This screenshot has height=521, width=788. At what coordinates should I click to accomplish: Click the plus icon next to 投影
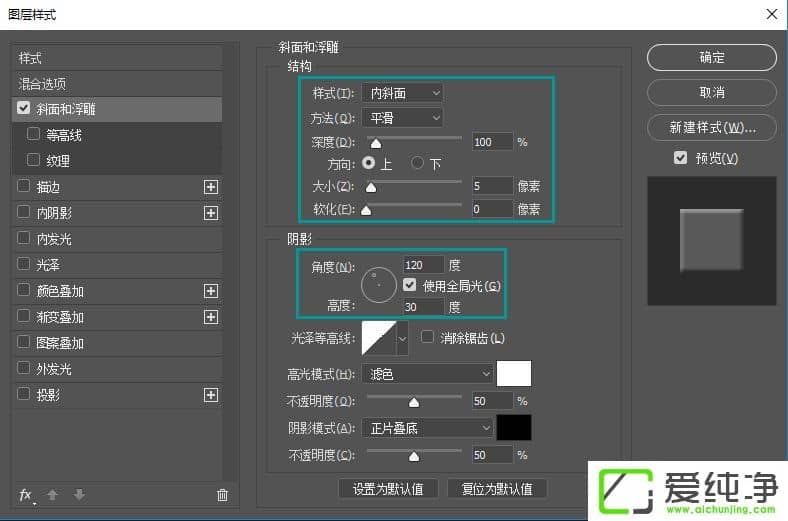tap(211, 395)
